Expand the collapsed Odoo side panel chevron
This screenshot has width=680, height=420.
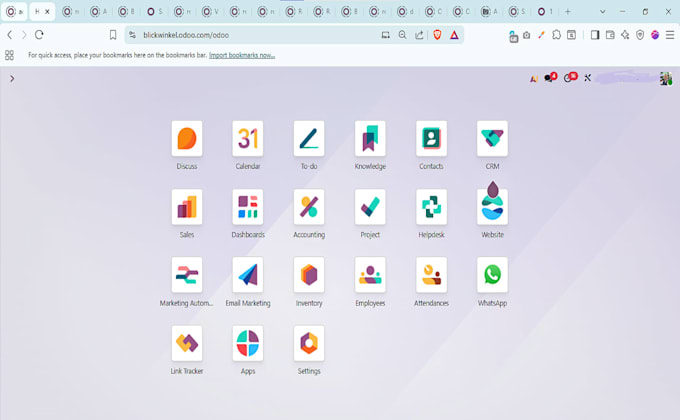click(x=12, y=79)
